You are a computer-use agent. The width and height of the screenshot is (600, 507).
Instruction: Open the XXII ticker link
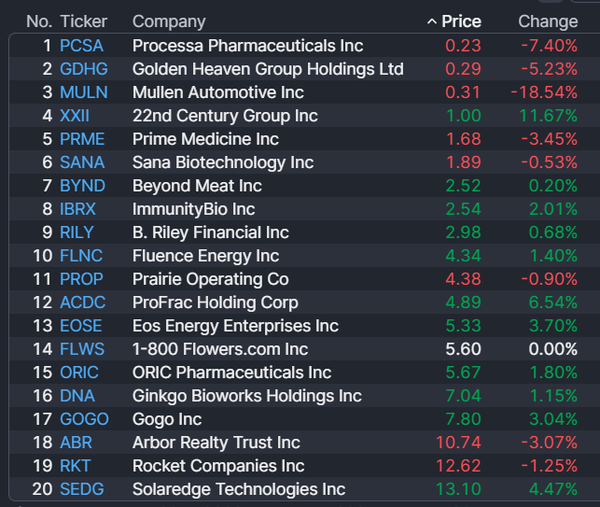pyautogui.click(x=75, y=116)
